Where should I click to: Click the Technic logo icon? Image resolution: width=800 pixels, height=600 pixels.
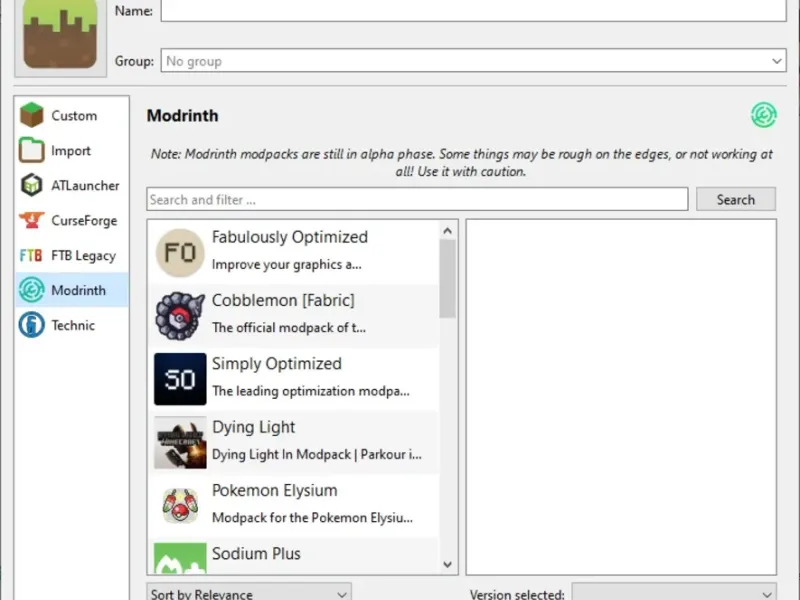[32, 324]
